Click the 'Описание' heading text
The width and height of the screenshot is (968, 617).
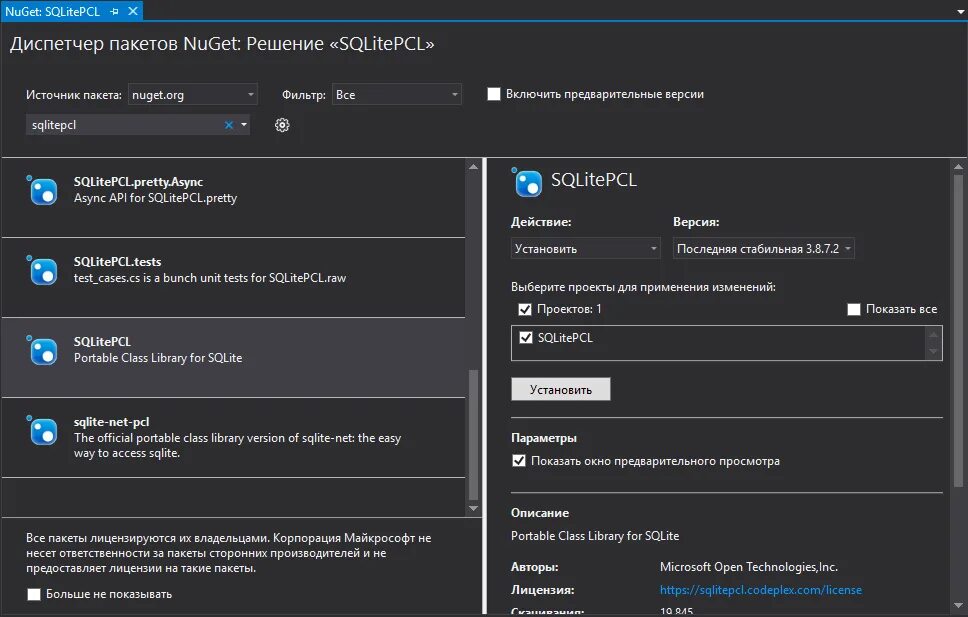tap(540, 513)
